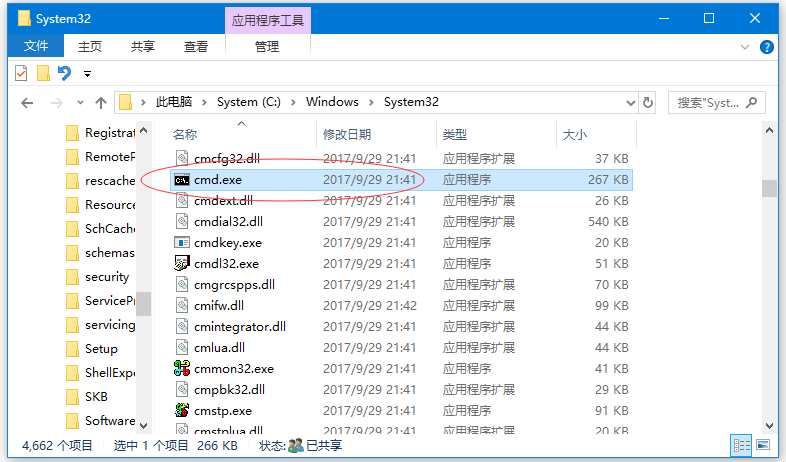Select the cmintegrator.dll file icon

coord(181,327)
